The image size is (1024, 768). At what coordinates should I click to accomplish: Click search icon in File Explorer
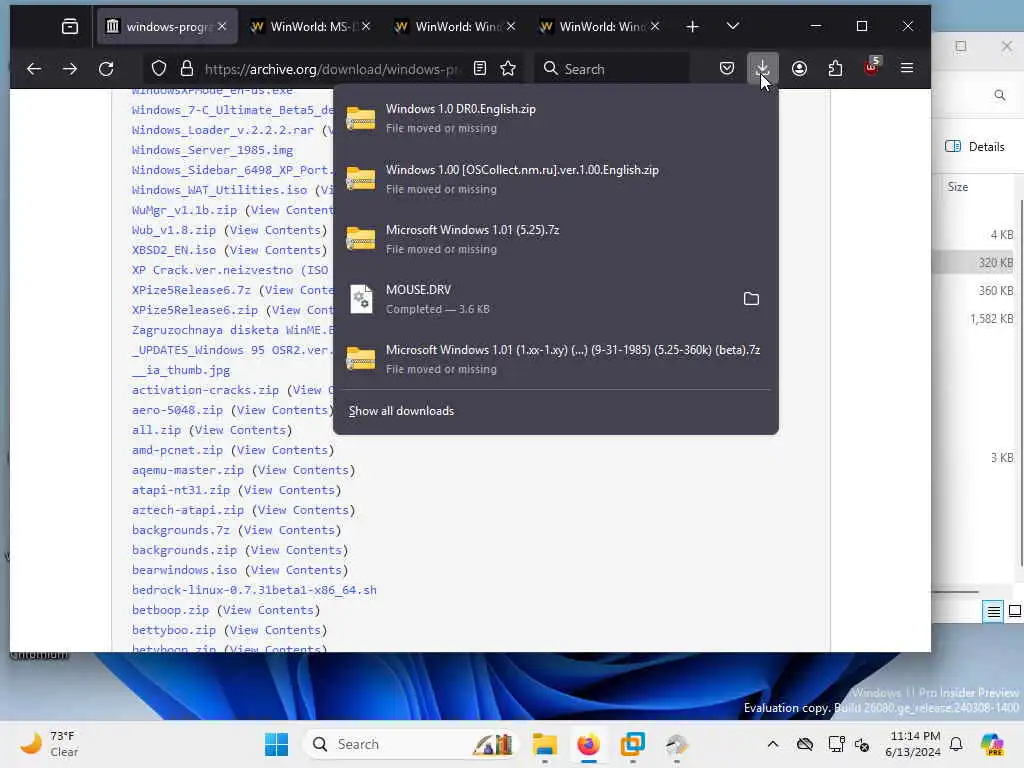pos(1000,95)
